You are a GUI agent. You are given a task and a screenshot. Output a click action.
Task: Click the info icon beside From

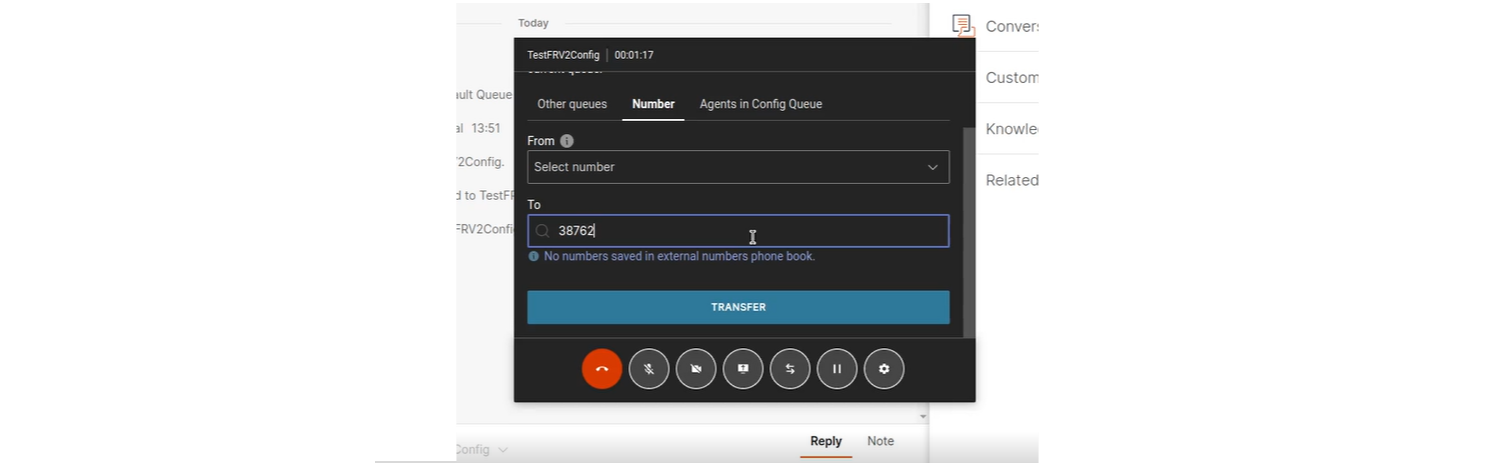pos(567,142)
